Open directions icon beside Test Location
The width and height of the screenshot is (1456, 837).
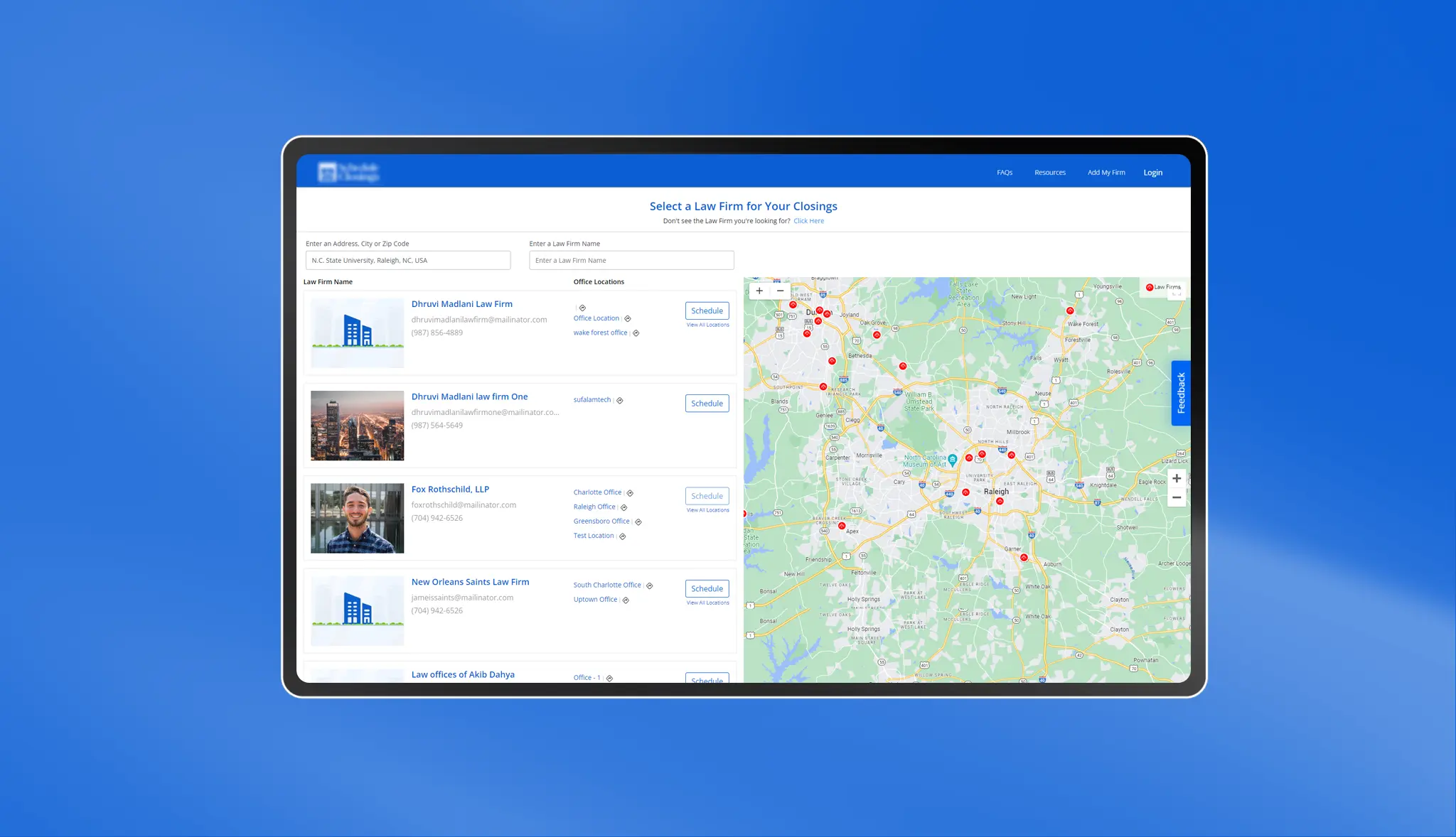622,536
